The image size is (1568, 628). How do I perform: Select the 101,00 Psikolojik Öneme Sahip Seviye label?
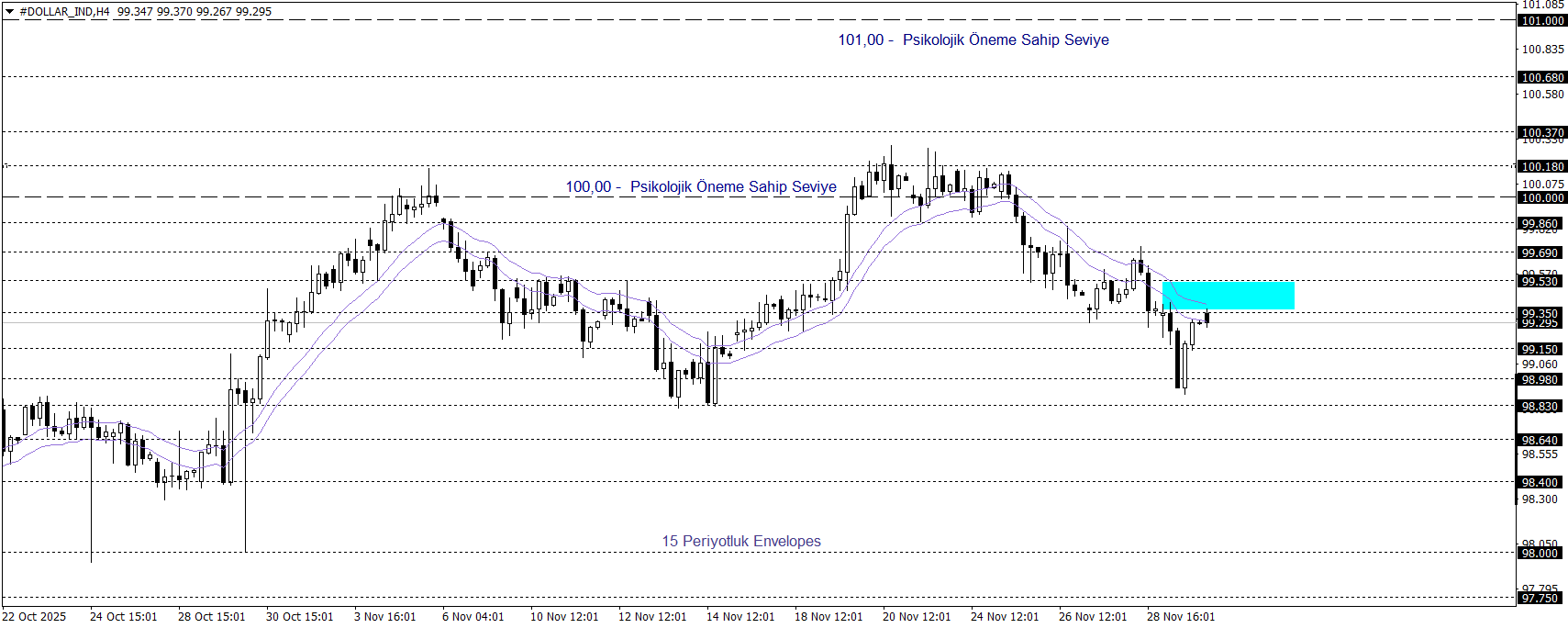coord(973,39)
